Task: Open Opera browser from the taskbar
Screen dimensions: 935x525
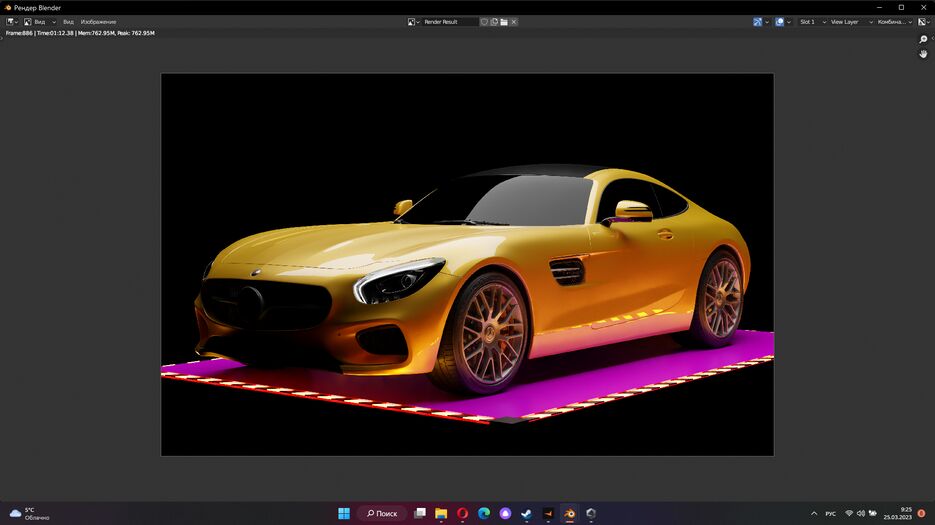Action: [x=463, y=513]
